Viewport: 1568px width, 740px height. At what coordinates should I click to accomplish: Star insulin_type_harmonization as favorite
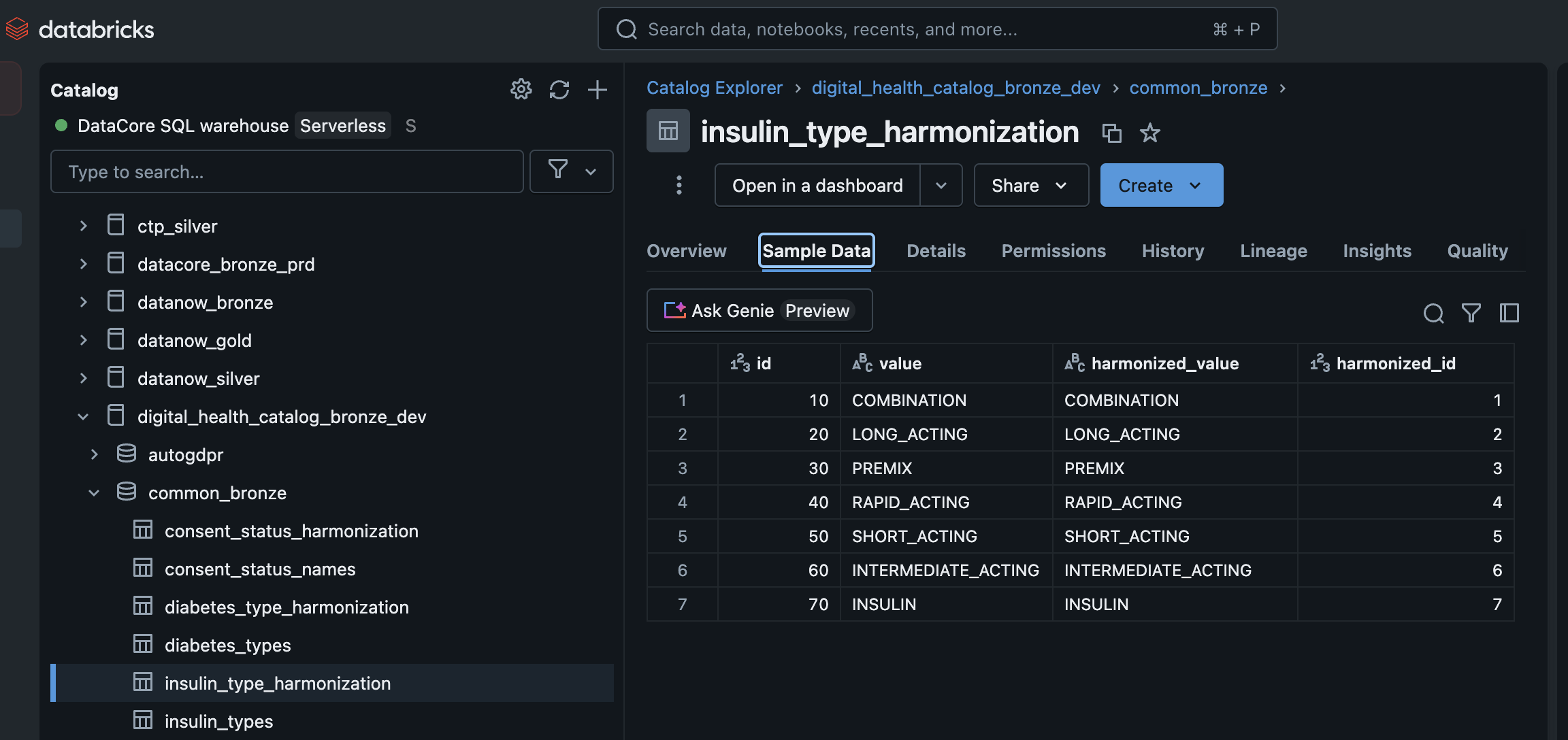click(x=1150, y=133)
